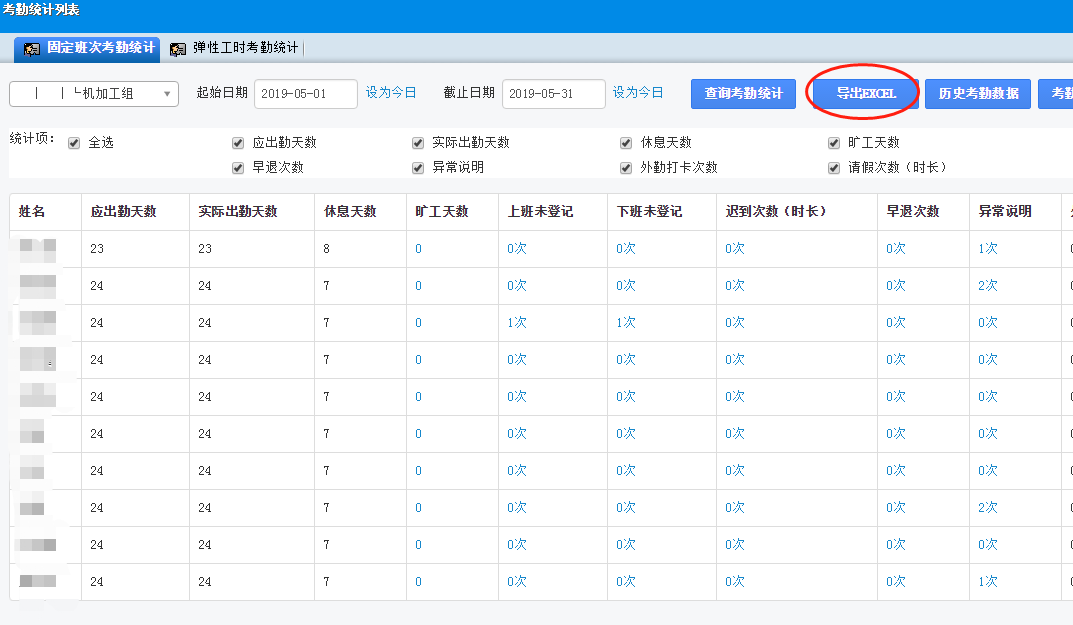The width and height of the screenshot is (1073, 625).
Task: Disable the 外勤打卡次数 checkbox
Action: tap(626, 168)
